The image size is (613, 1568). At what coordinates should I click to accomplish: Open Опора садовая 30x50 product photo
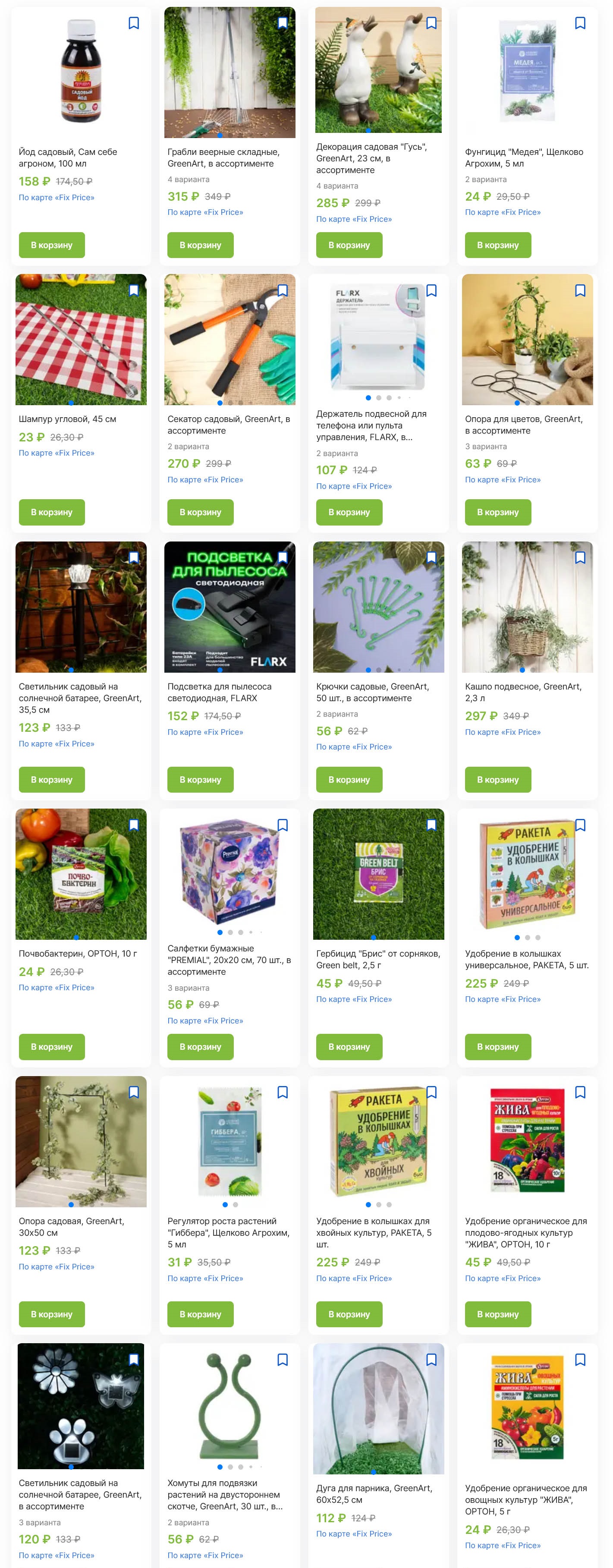[81, 1141]
